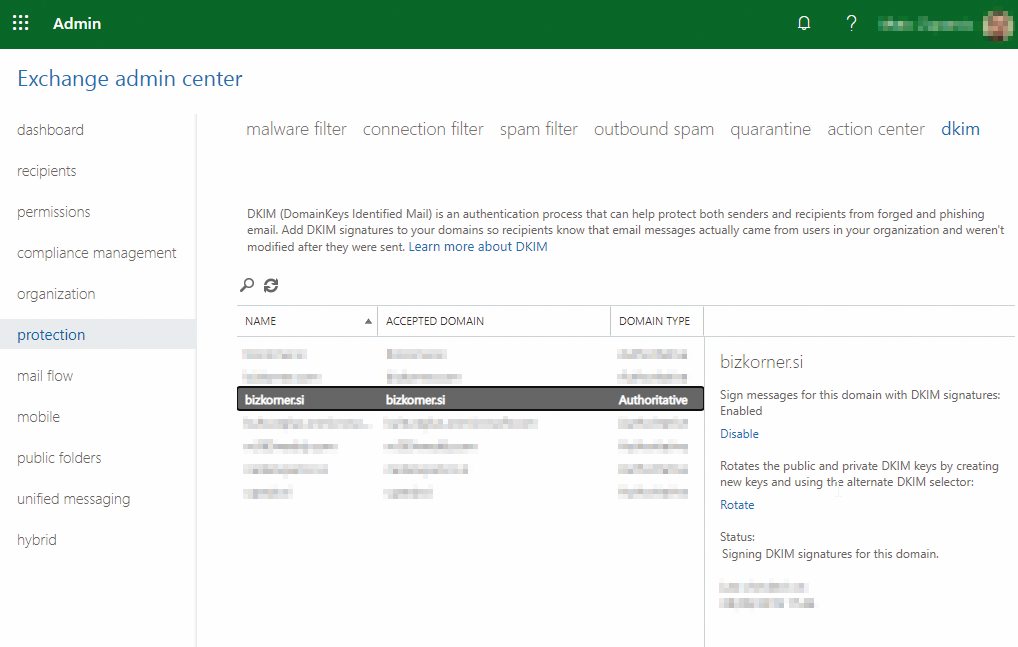This screenshot has height=647, width=1018.
Task: Refresh the DKIM domain list
Action: pyautogui.click(x=271, y=285)
